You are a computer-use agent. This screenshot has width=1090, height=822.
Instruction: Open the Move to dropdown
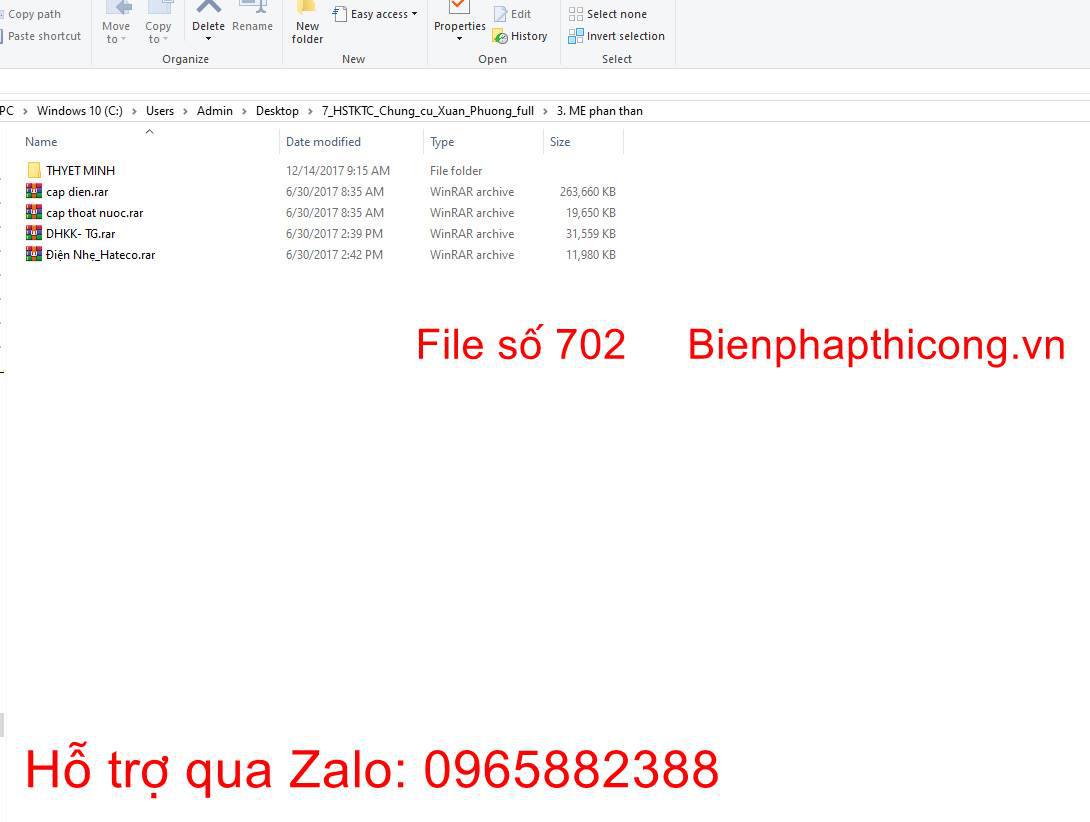116,32
